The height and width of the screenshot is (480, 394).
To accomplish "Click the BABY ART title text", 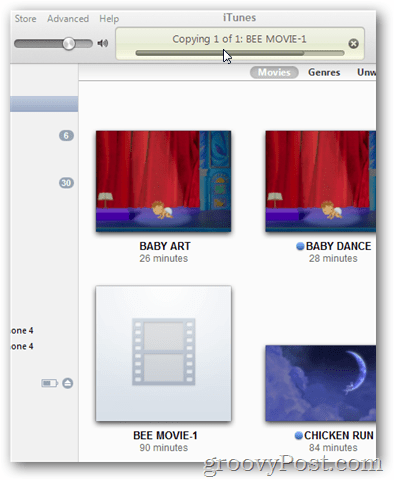I will pyautogui.click(x=165, y=246).
